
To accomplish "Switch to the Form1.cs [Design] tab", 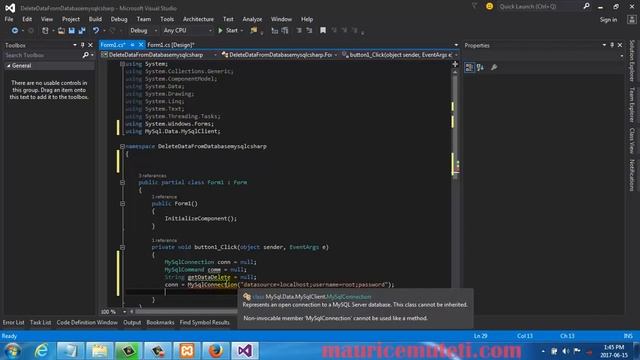I will [171, 45].
